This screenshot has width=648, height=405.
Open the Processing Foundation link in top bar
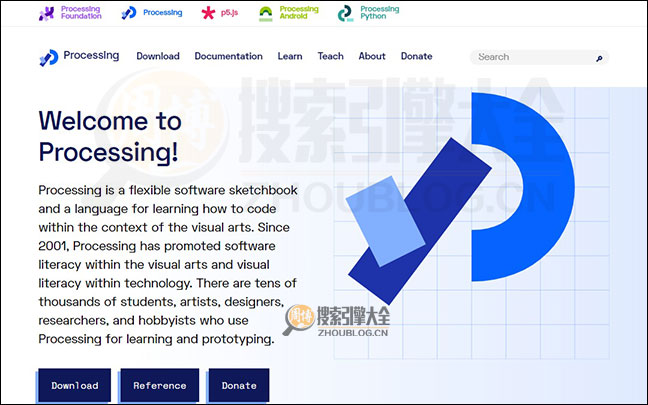tap(81, 13)
